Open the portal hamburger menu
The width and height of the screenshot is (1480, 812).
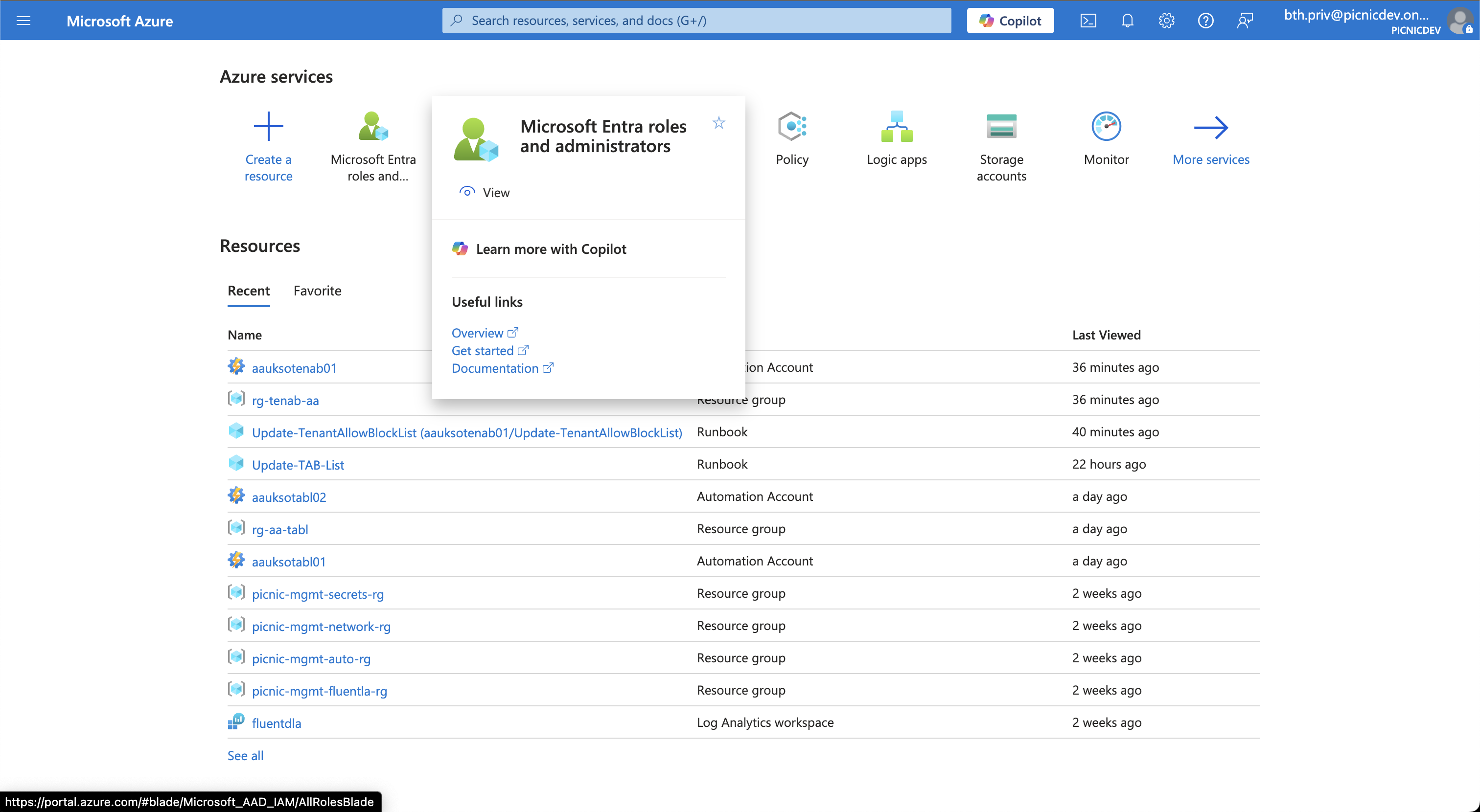click(23, 21)
